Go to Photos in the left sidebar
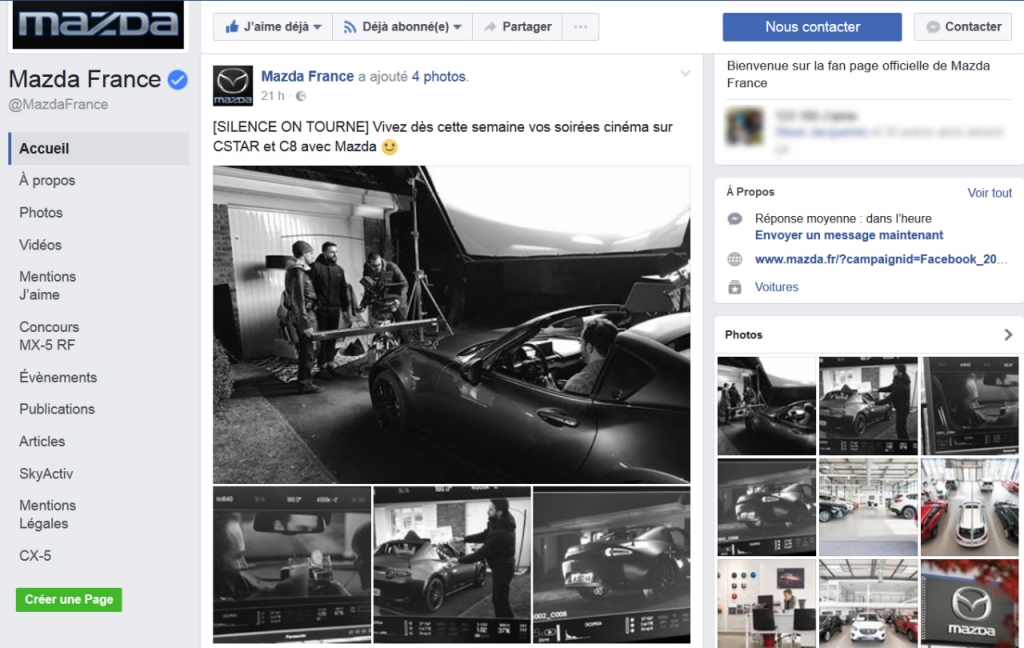This screenshot has height=648, width=1024. 41,212
